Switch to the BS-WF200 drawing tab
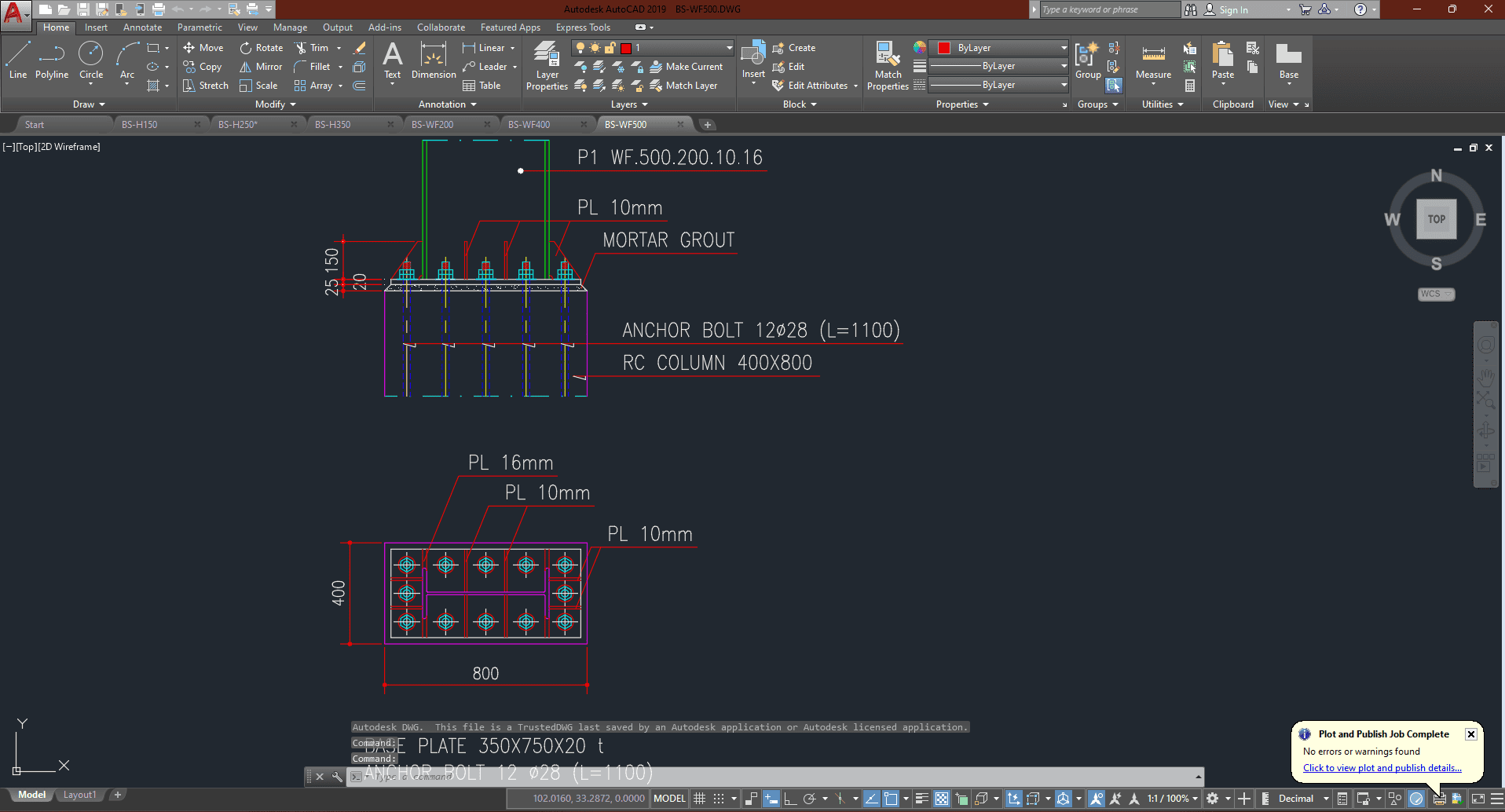 tap(433, 125)
